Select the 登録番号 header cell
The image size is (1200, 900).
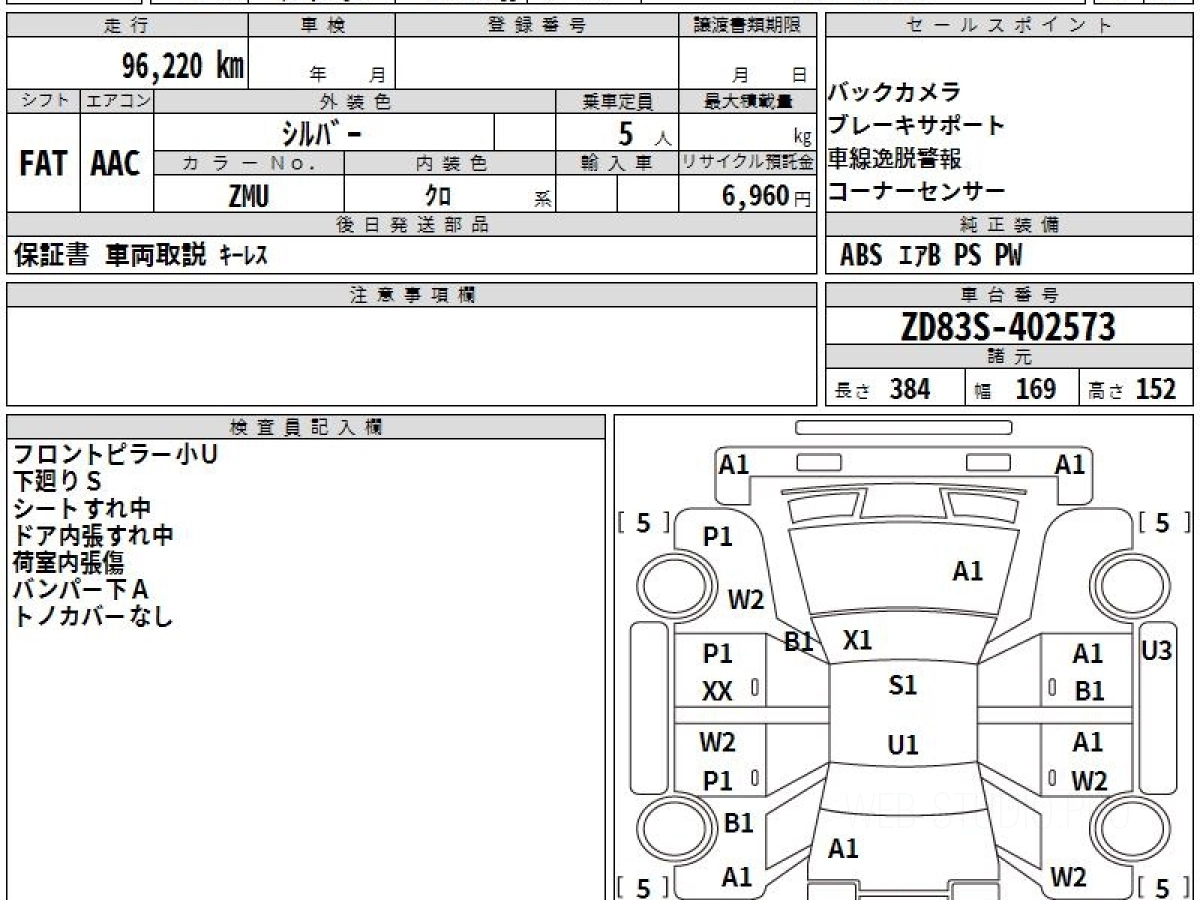(x=537, y=26)
